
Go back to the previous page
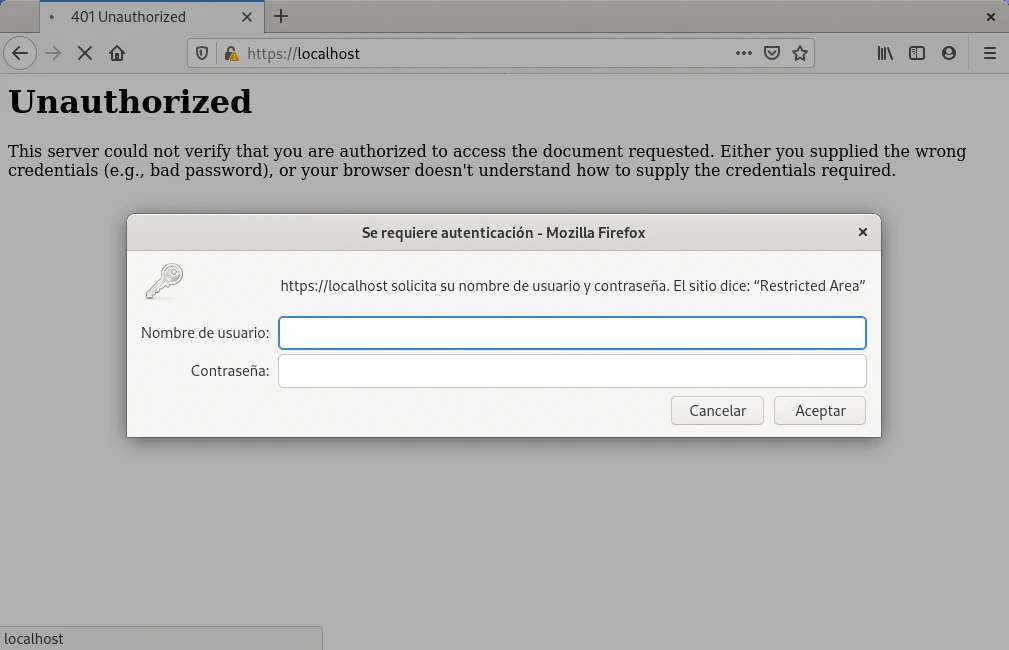20,53
